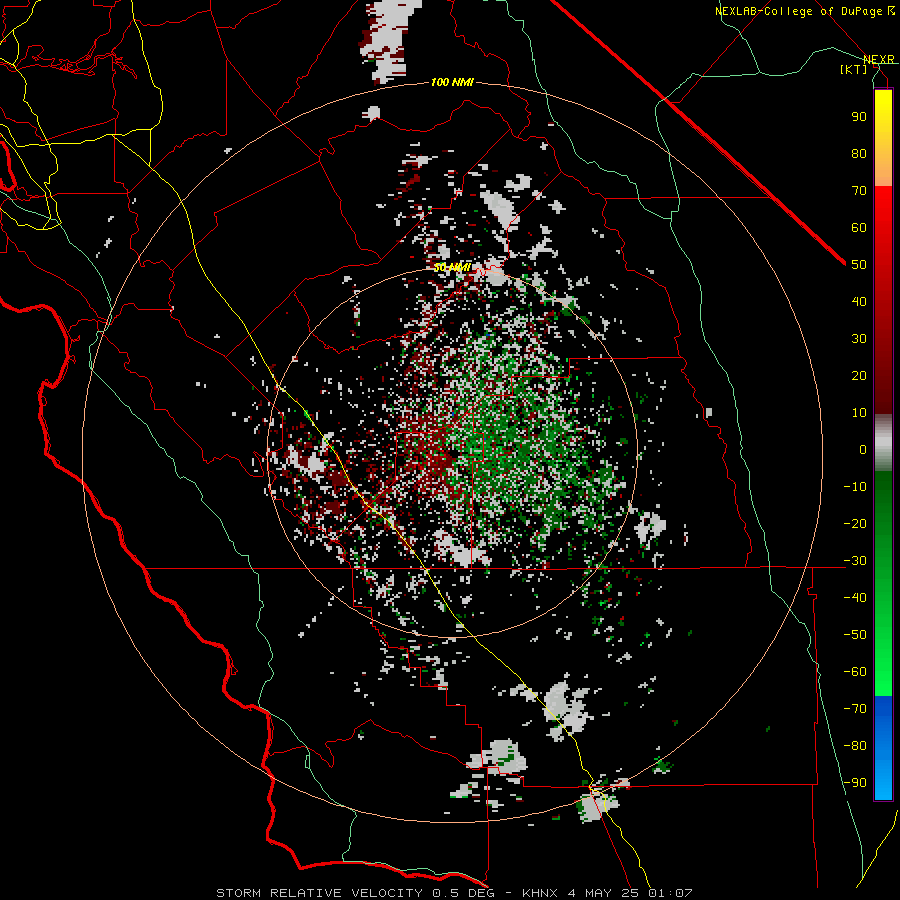Viewport: 900px width, 900px height.
Task: Click the 10 value on velocity scale
Action: [x=859, y=413]
